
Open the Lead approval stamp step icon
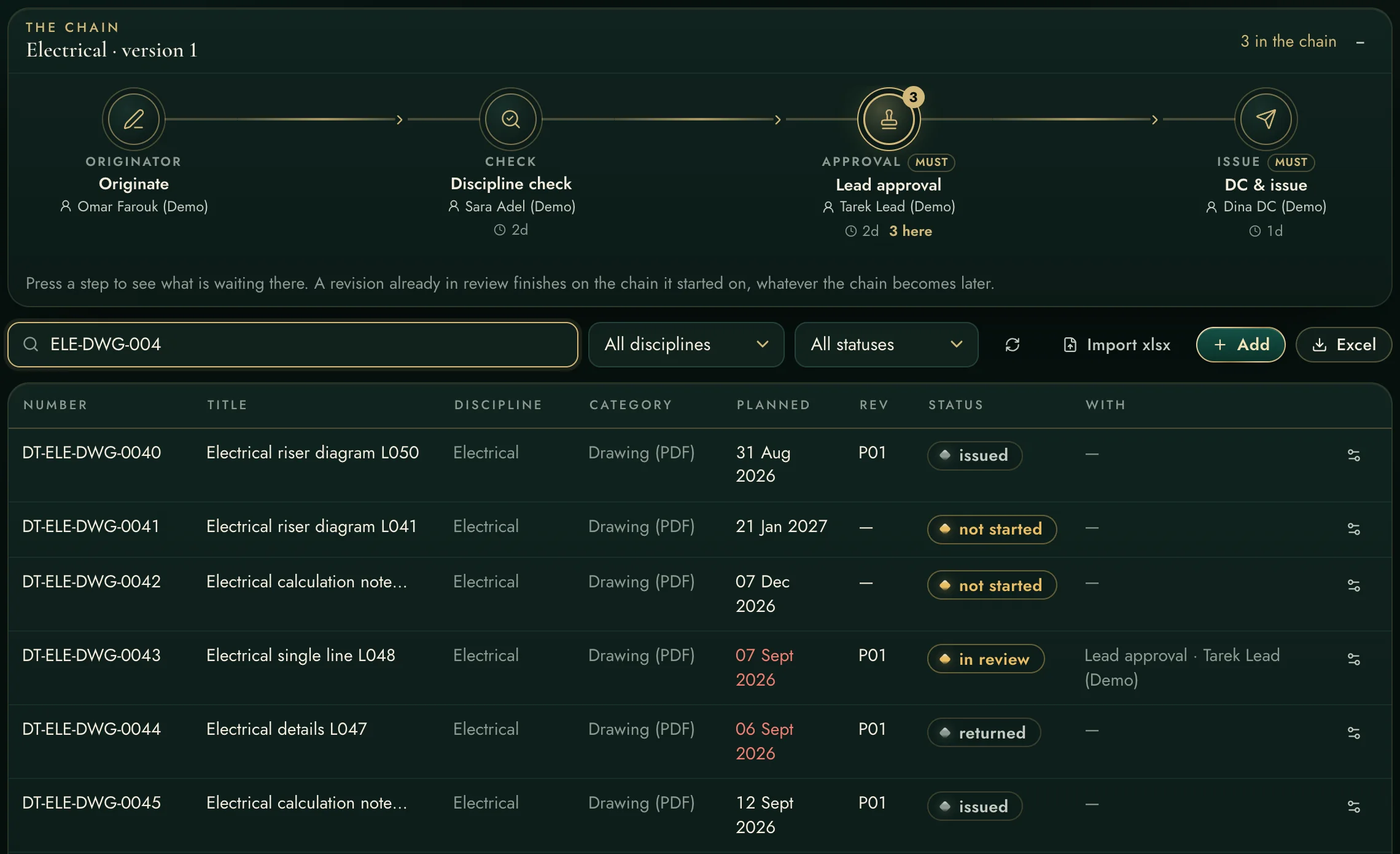(889, 119)
